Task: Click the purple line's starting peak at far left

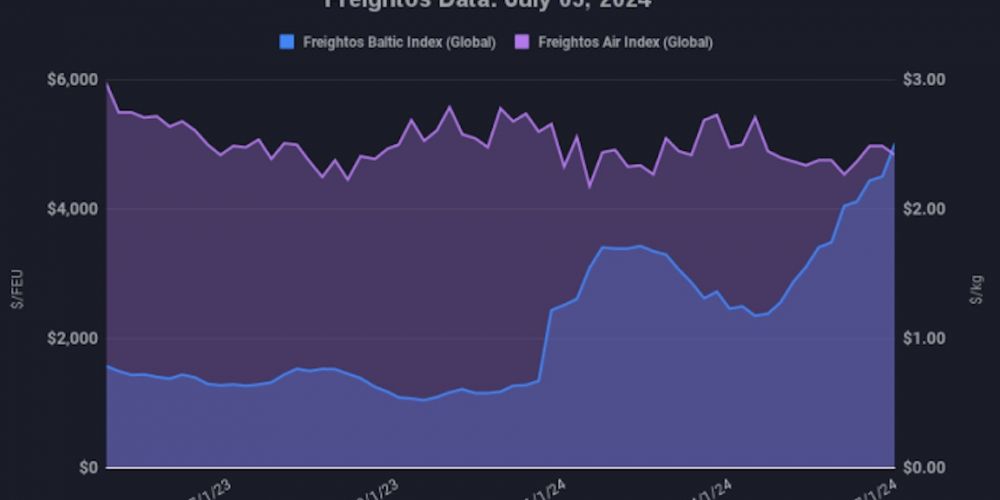Action: point(107,84)
